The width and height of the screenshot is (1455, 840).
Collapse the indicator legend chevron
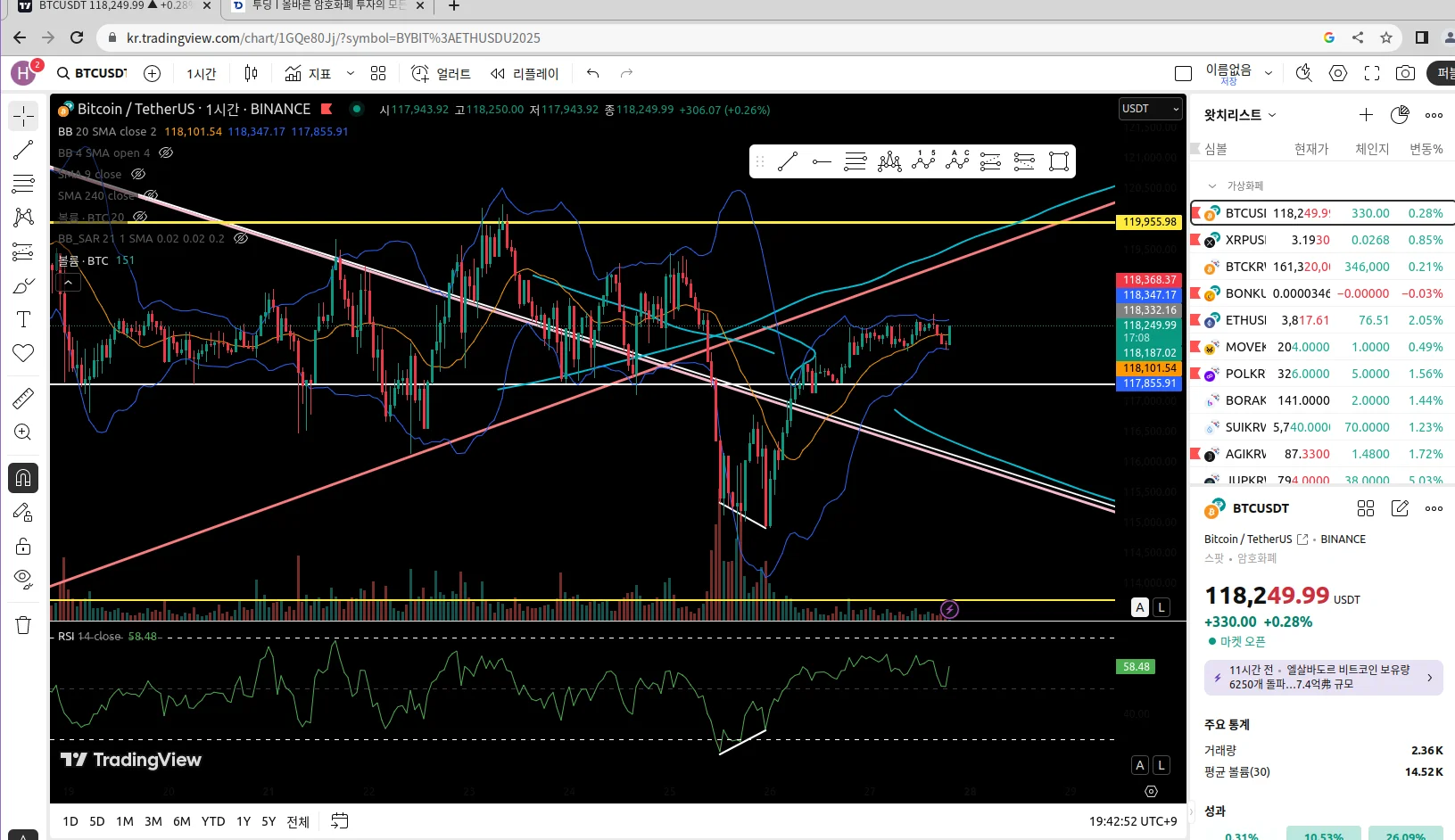[x=68, y=283]
